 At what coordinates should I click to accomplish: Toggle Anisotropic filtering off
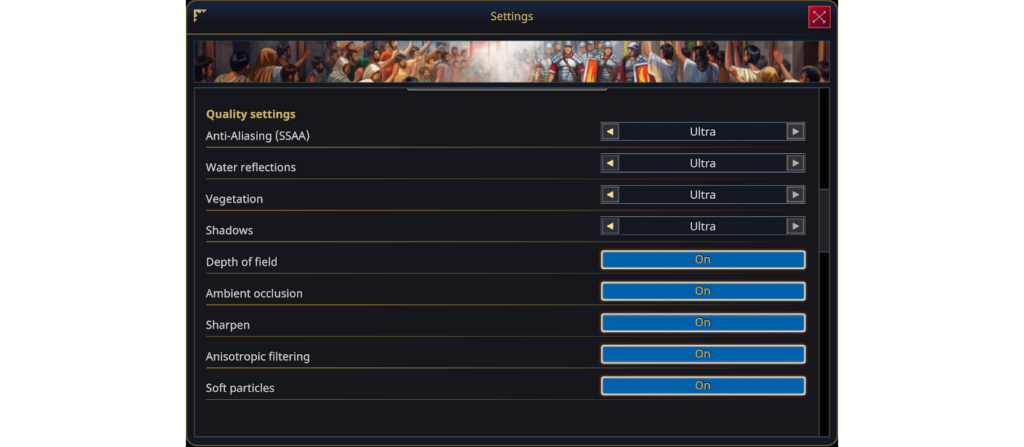[702, 354]
